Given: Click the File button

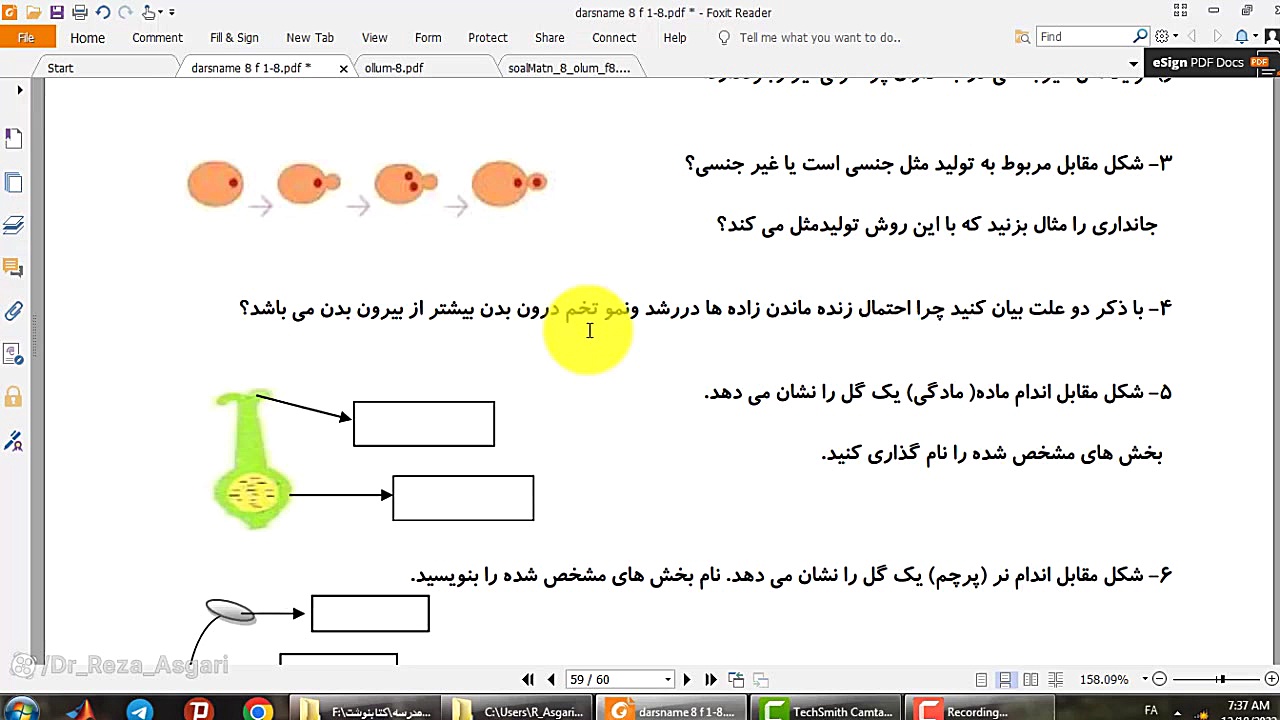Looking at the screenshot, I should click(26, 38).
